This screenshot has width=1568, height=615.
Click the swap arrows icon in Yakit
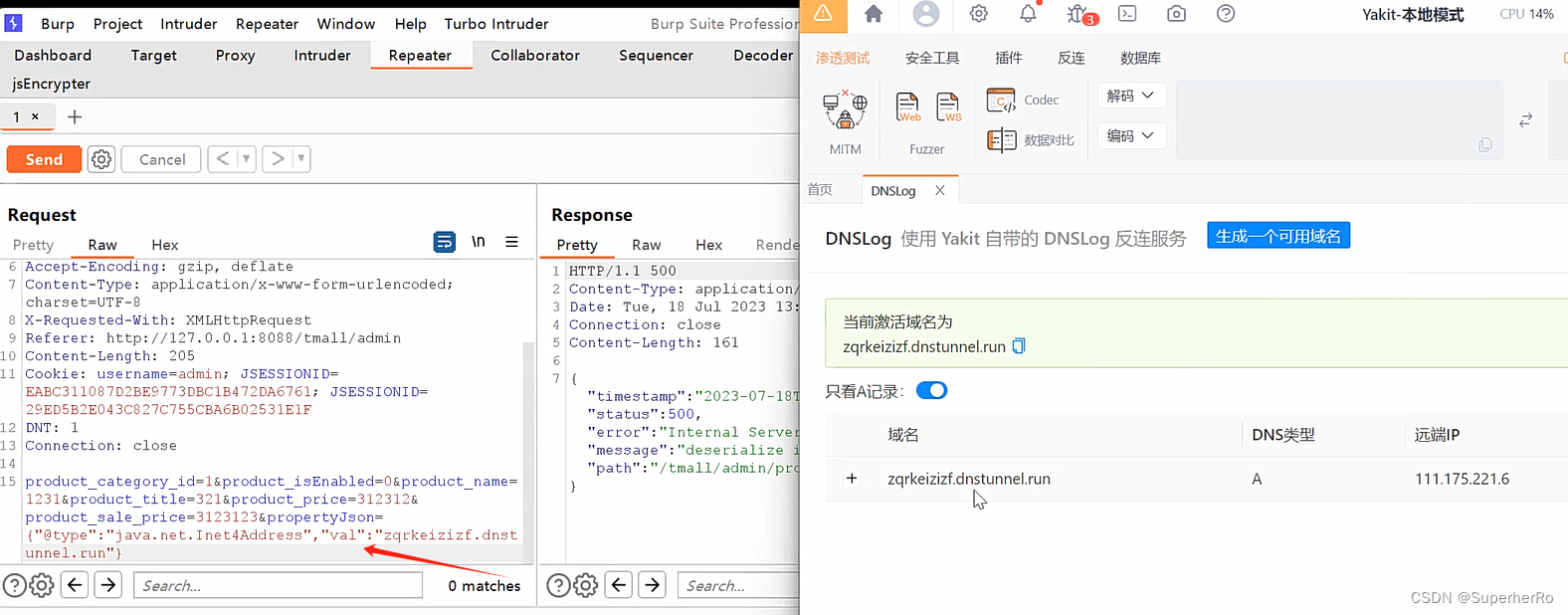(1525, 120)
